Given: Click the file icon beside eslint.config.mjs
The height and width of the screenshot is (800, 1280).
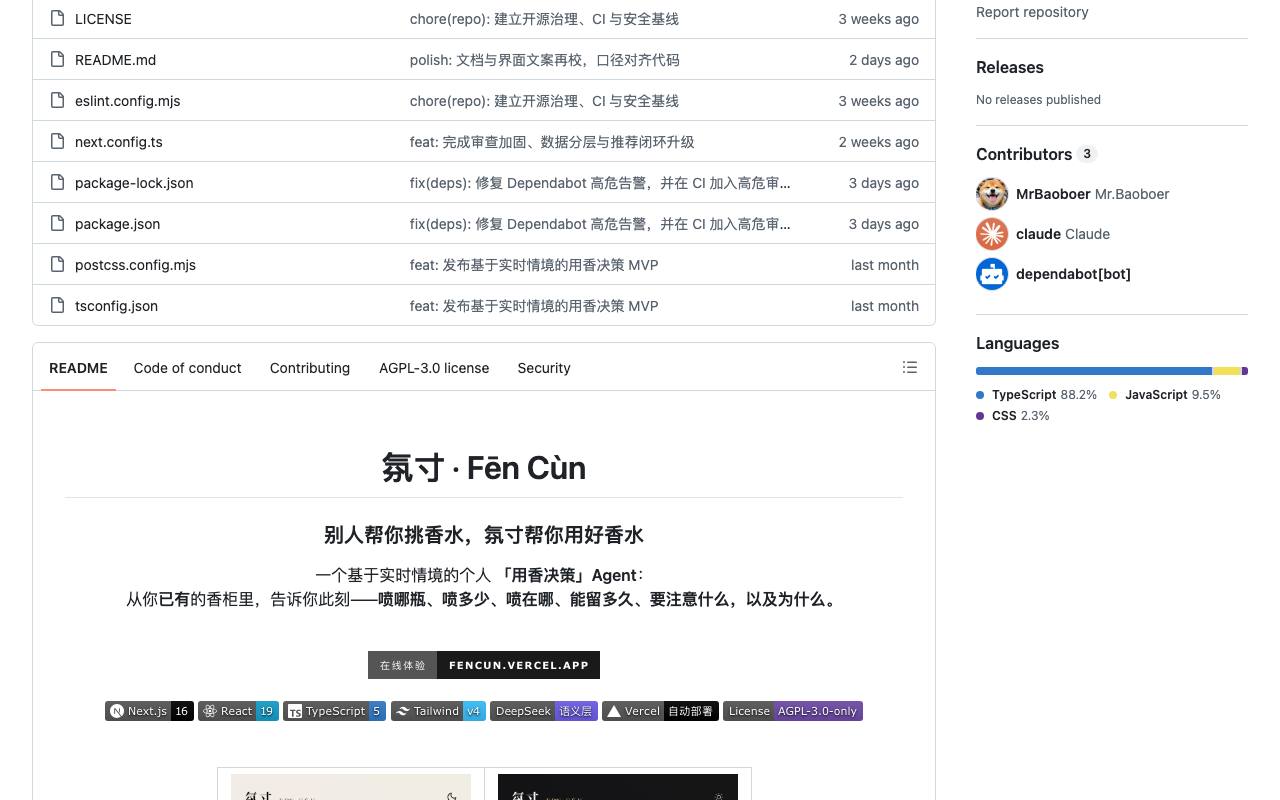Looking at the screenshot, I should [57, 101].
